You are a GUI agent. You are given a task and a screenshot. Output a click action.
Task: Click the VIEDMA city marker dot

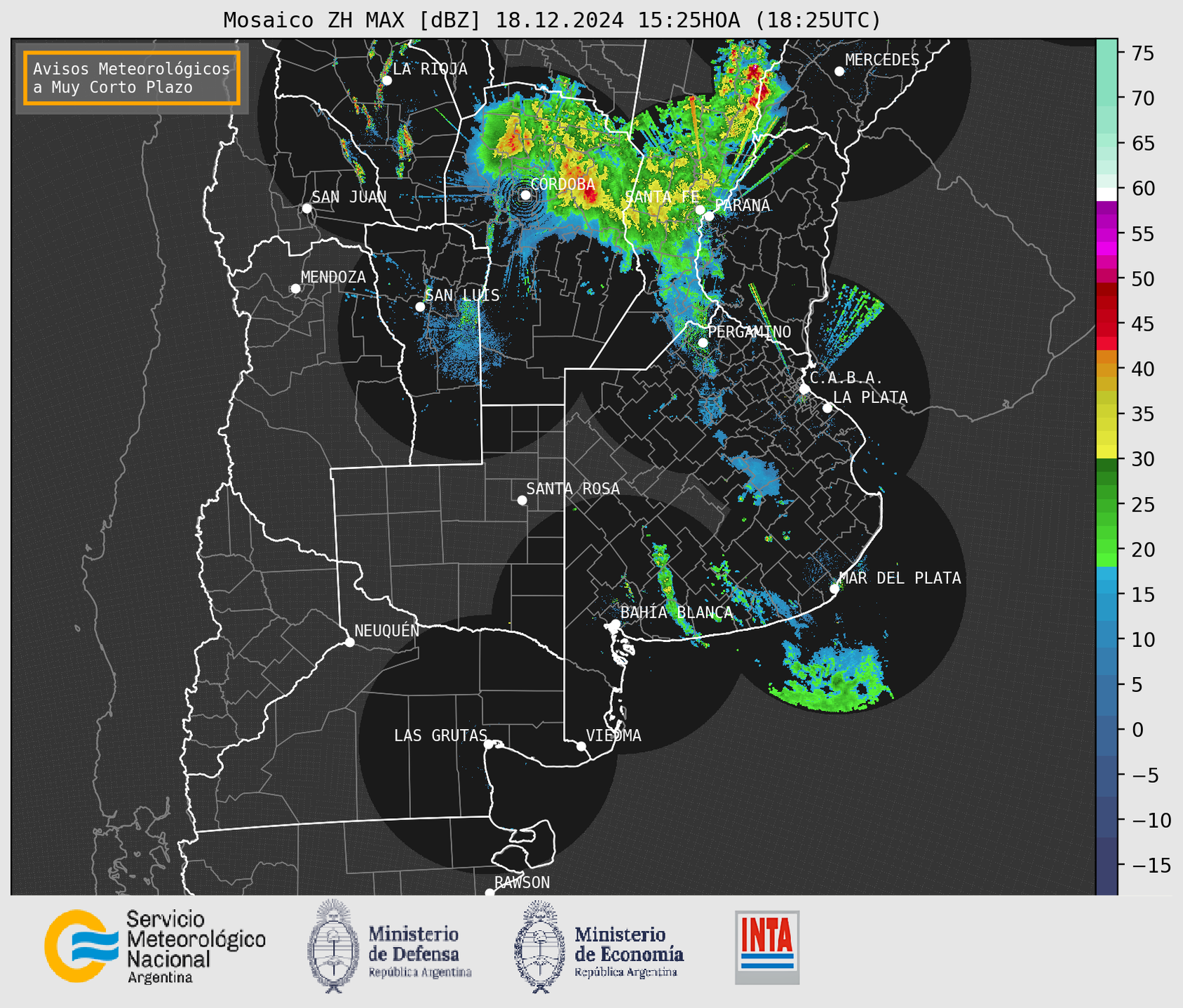click(x=581, y=746)
